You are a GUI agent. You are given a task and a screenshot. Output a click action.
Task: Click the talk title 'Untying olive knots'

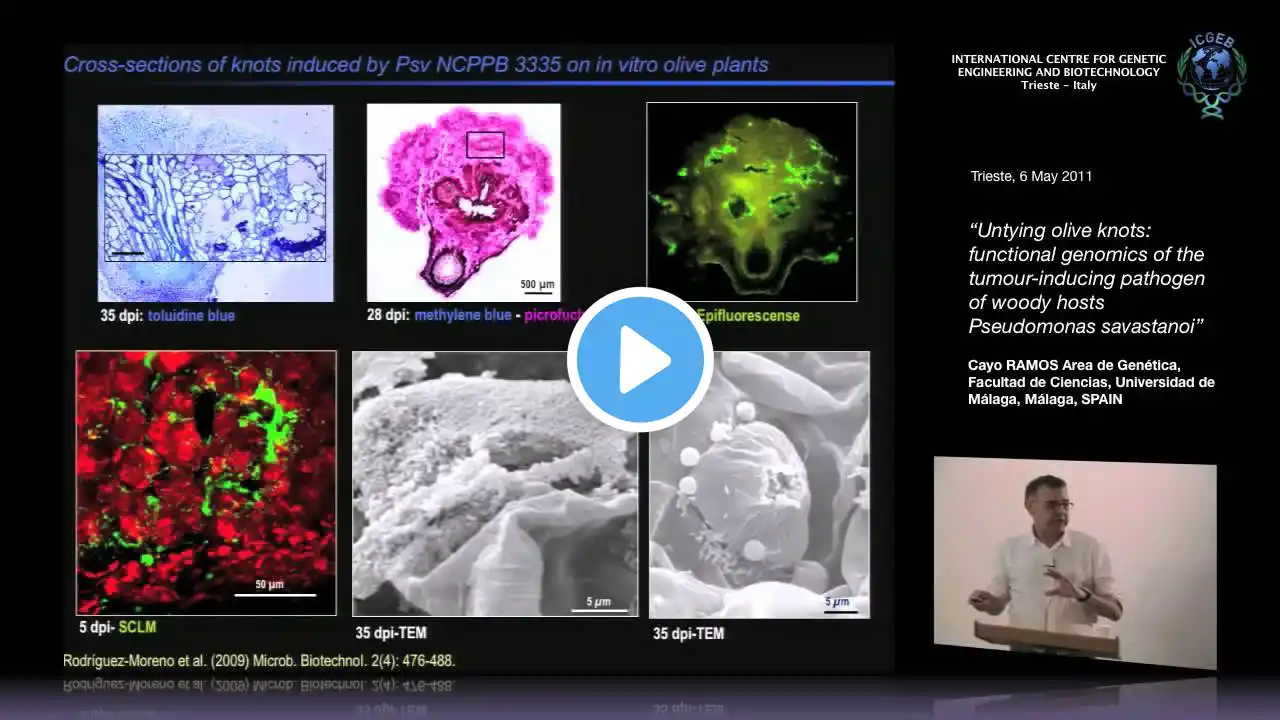click(1087, 278)
